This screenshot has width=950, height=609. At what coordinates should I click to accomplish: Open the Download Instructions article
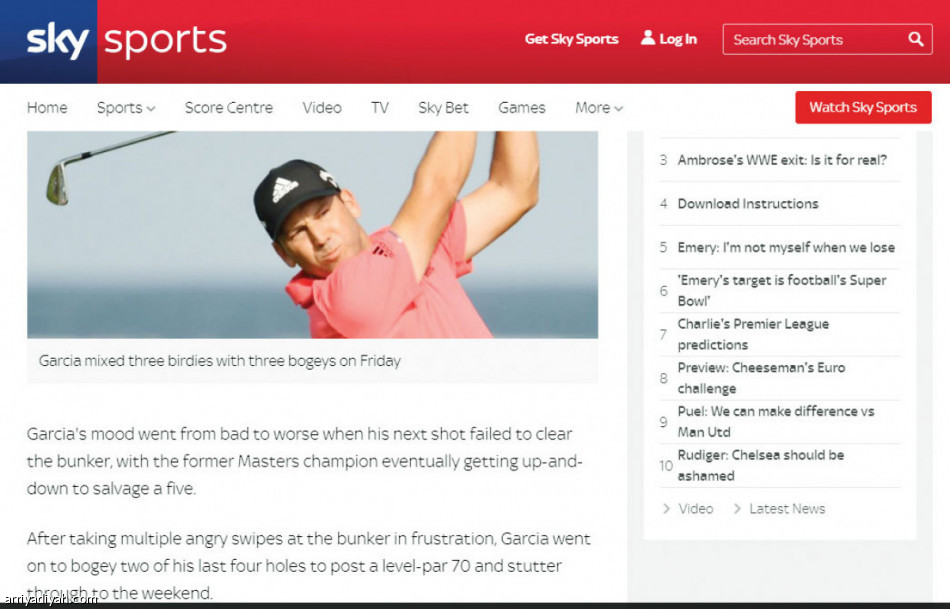pyautogui.click(x=748, y=204)
